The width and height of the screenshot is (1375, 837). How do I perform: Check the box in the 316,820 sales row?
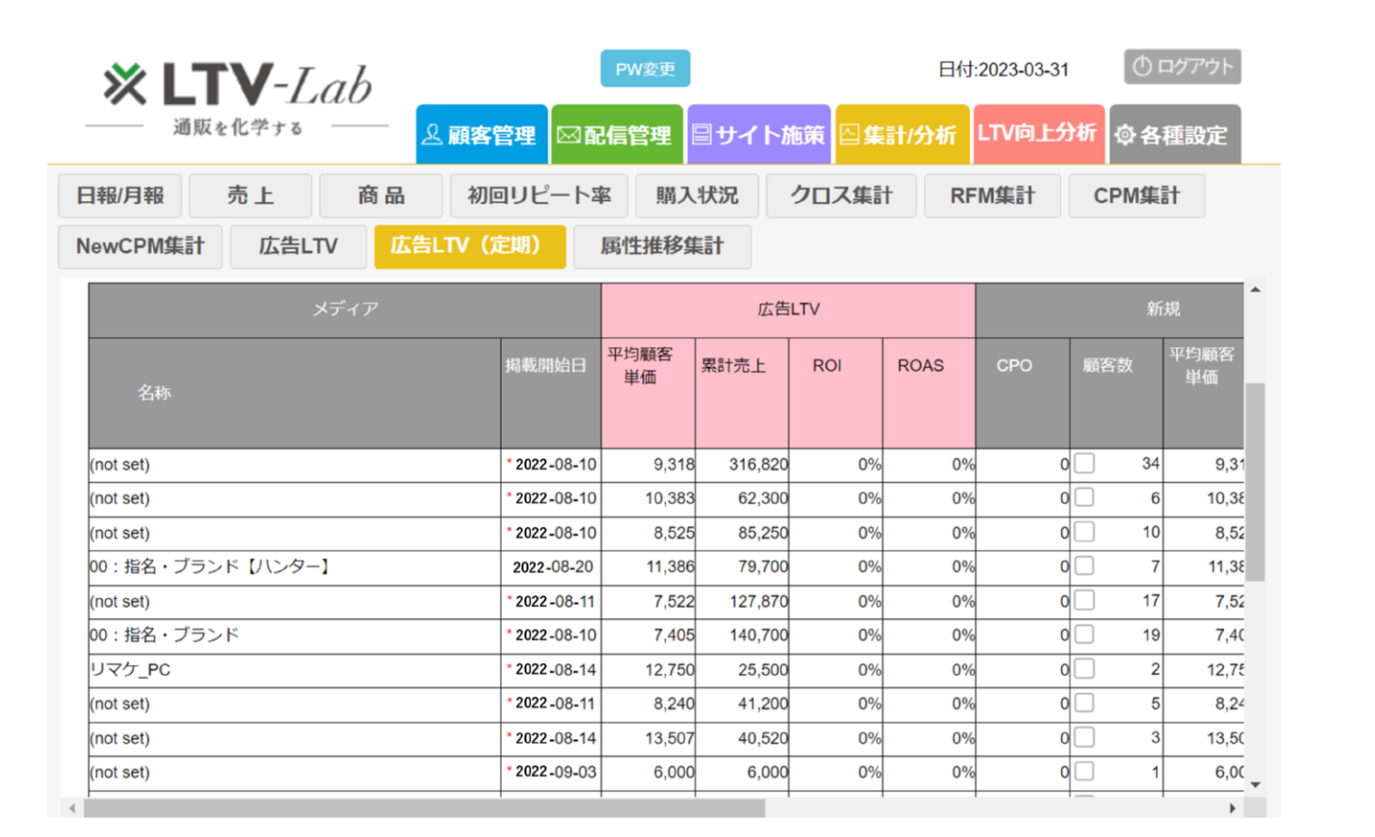click(1084, 464)
